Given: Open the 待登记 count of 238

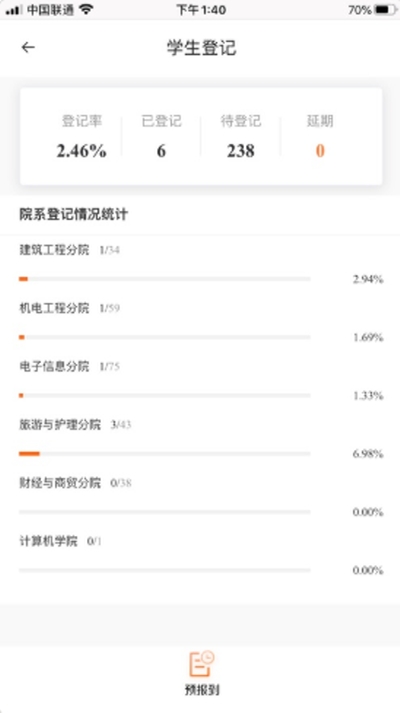Looking at the screenshot, I should tap(241, 136).
